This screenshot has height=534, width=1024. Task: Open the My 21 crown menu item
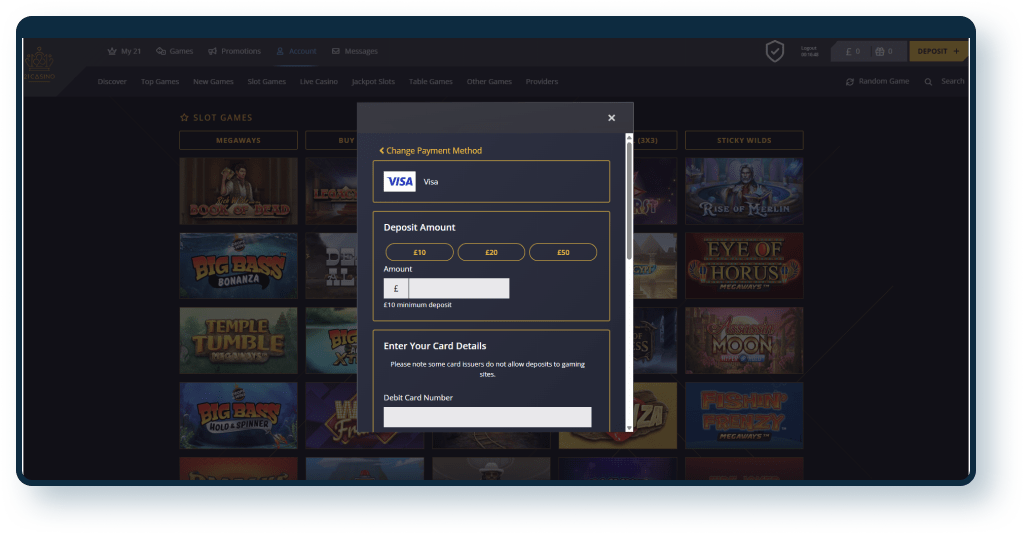point(124,51)
